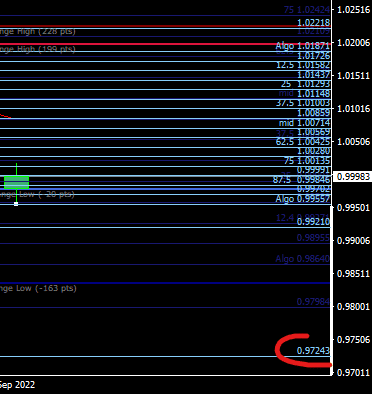The height and width of the screenshot is (394, 372).
Task: Click the range low (-20 pts) label
Action: click(x=37, y=194)
